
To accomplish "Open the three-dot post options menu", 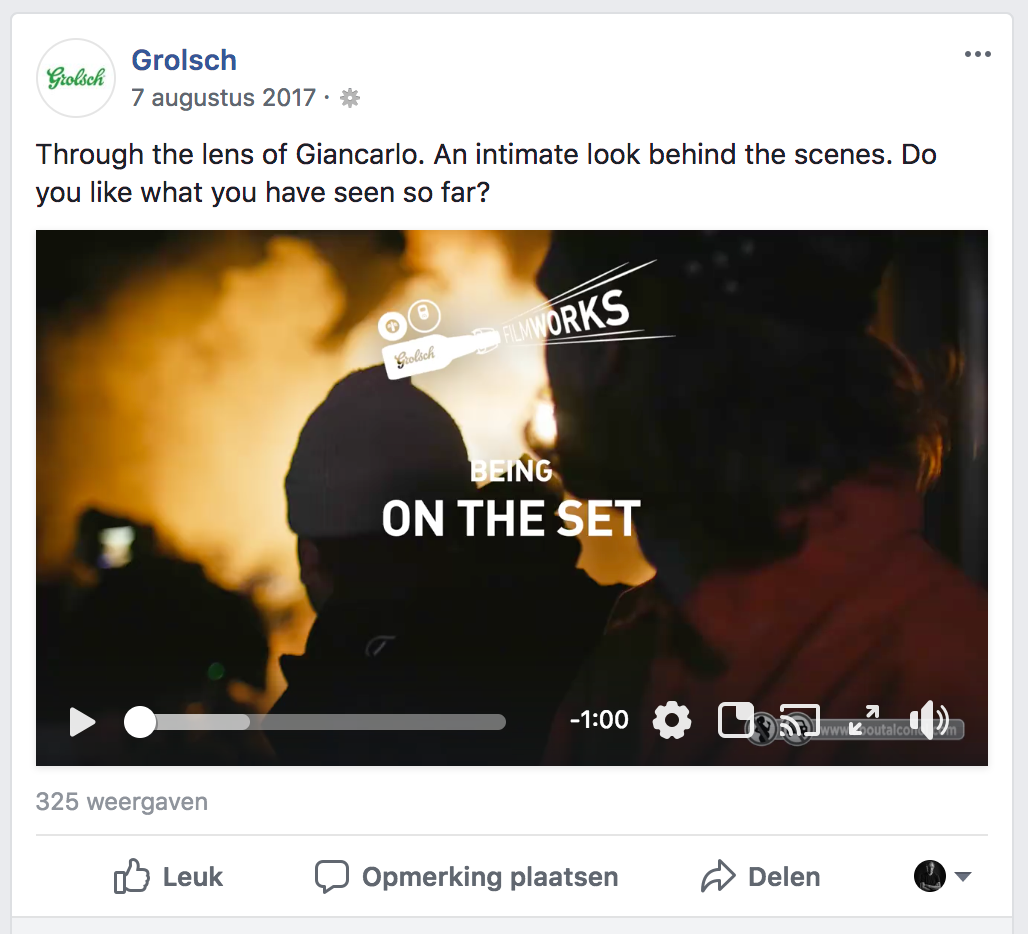I will 978,54.
